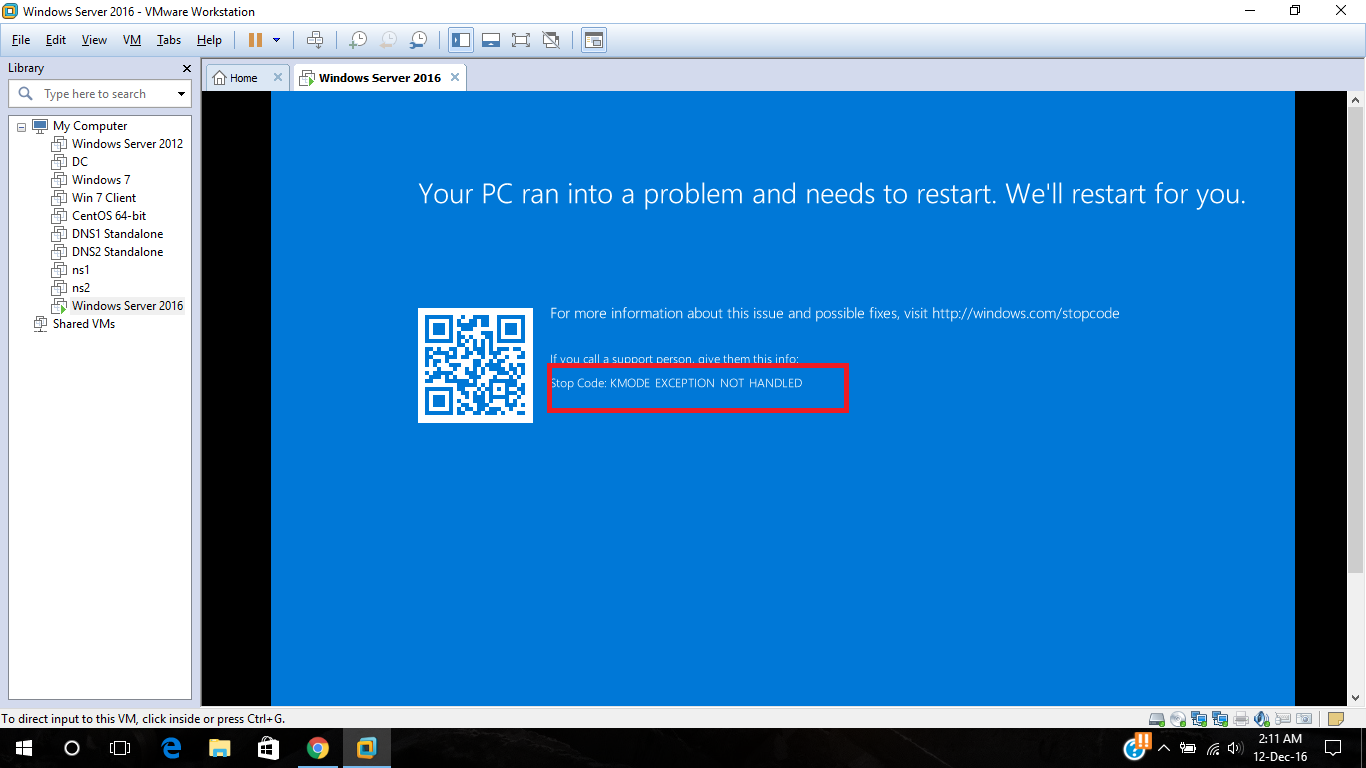
Task: Suspend the VM with the pause button
Action: coord(255,40)
